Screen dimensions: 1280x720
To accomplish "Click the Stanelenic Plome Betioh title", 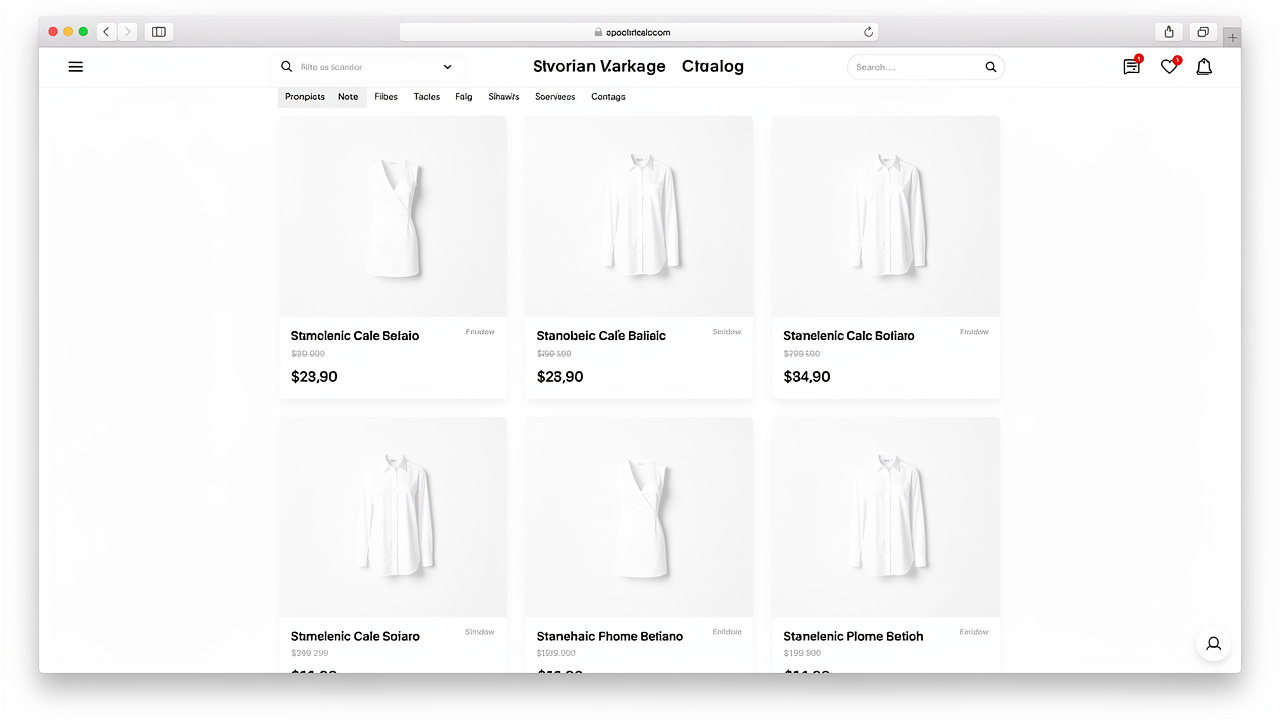I will (853, 636).
